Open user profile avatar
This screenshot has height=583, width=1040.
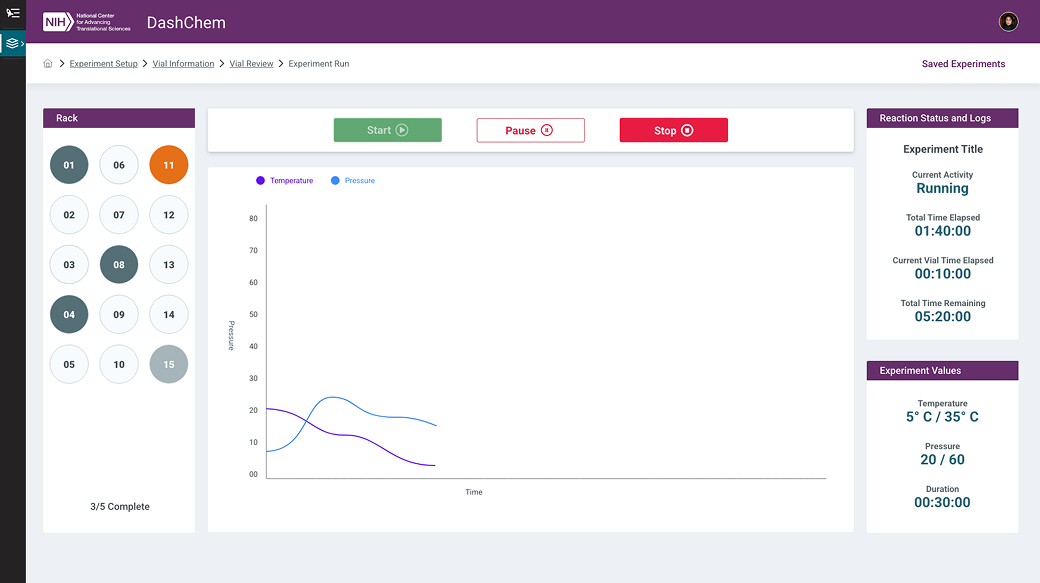(x=1008, y=22)
